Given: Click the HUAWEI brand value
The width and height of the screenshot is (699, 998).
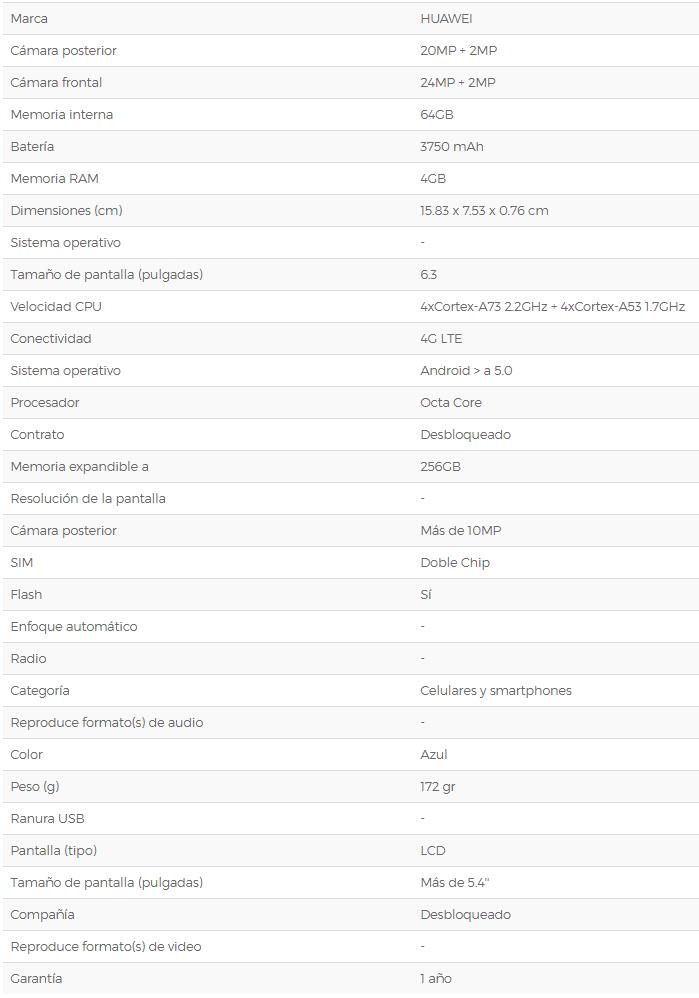Looking at the screenshot, I should click(x=446, y=19).
